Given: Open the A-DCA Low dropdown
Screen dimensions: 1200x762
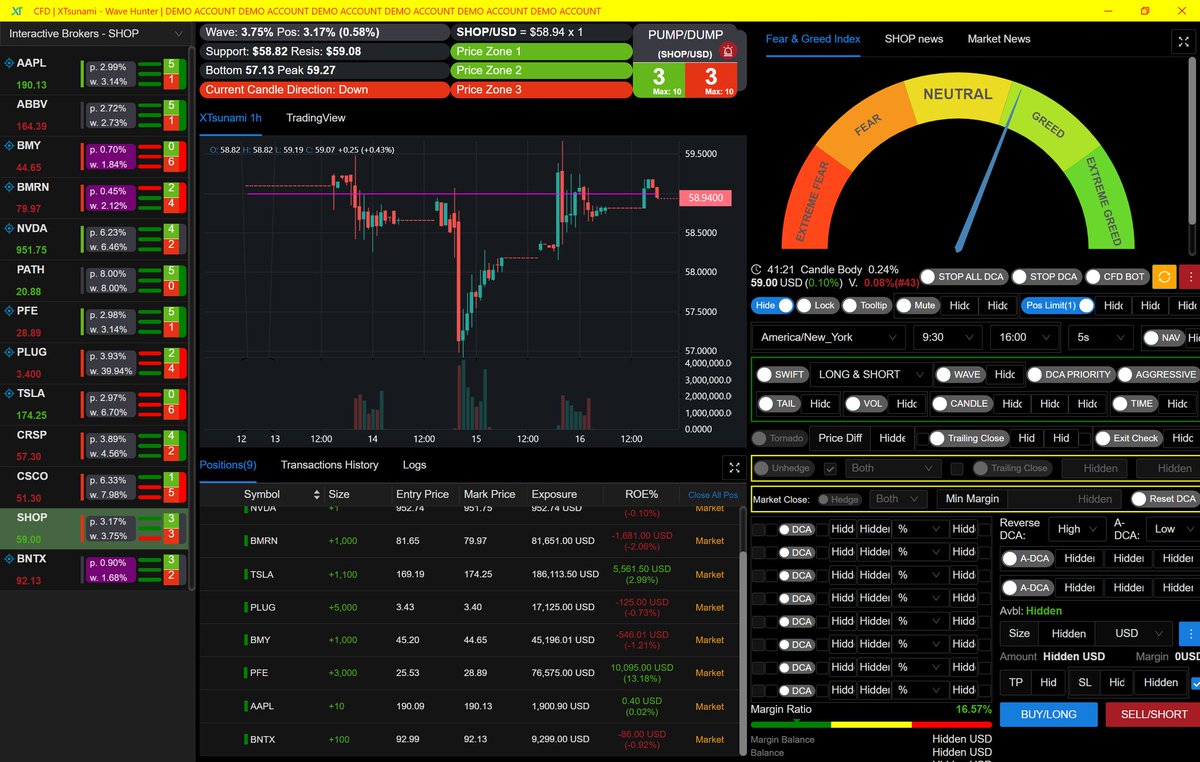Looking at the screenshot, I should 1174,530.
